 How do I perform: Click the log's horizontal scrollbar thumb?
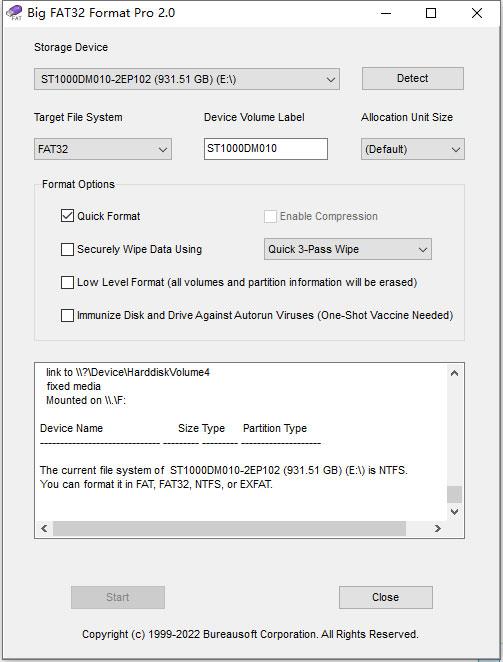click(229, 528)
